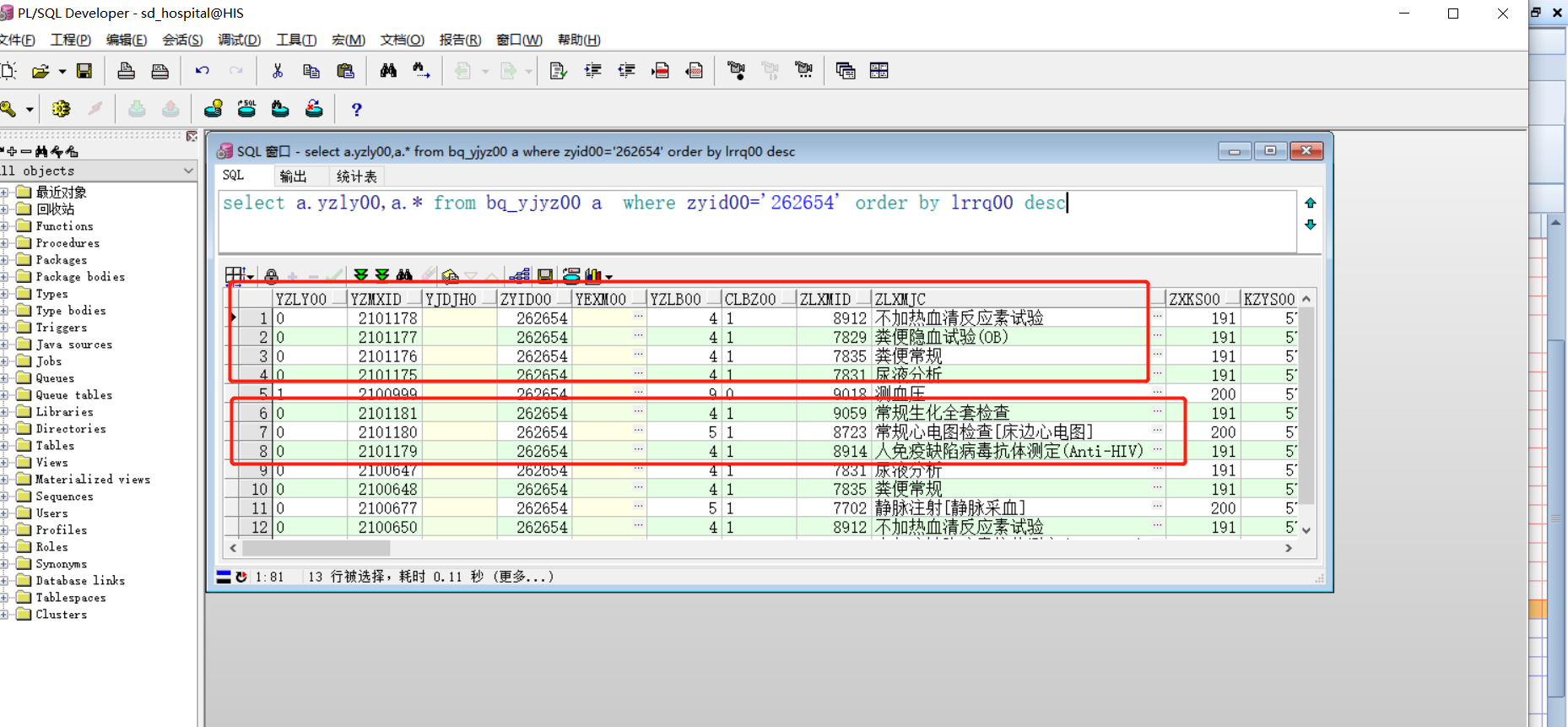Open the 报告(R) menu
This screenshot has height=727, width=1568.
click(x=460, y=40)
